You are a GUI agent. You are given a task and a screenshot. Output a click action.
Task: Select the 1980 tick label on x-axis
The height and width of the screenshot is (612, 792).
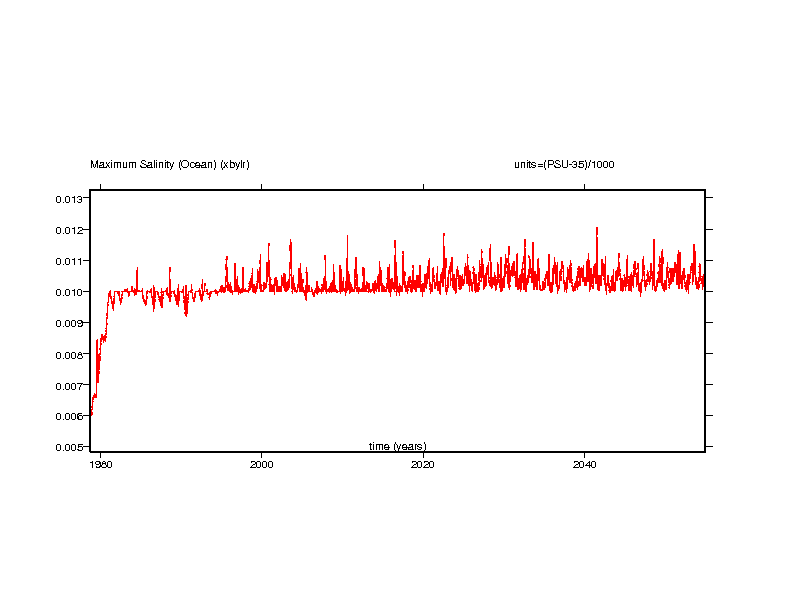[100, 465]
